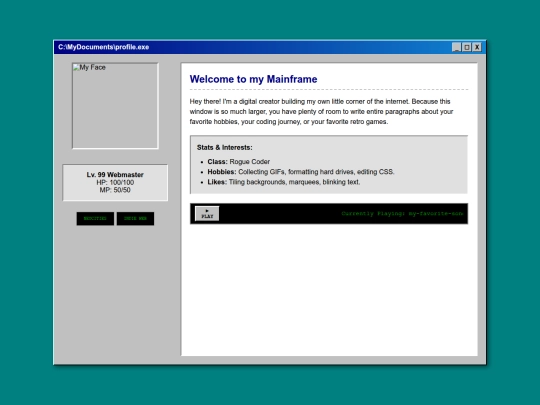Click the HP: 100/100 stat
The height and width of the screenshot is (405, 540).
tap(115, 183)
